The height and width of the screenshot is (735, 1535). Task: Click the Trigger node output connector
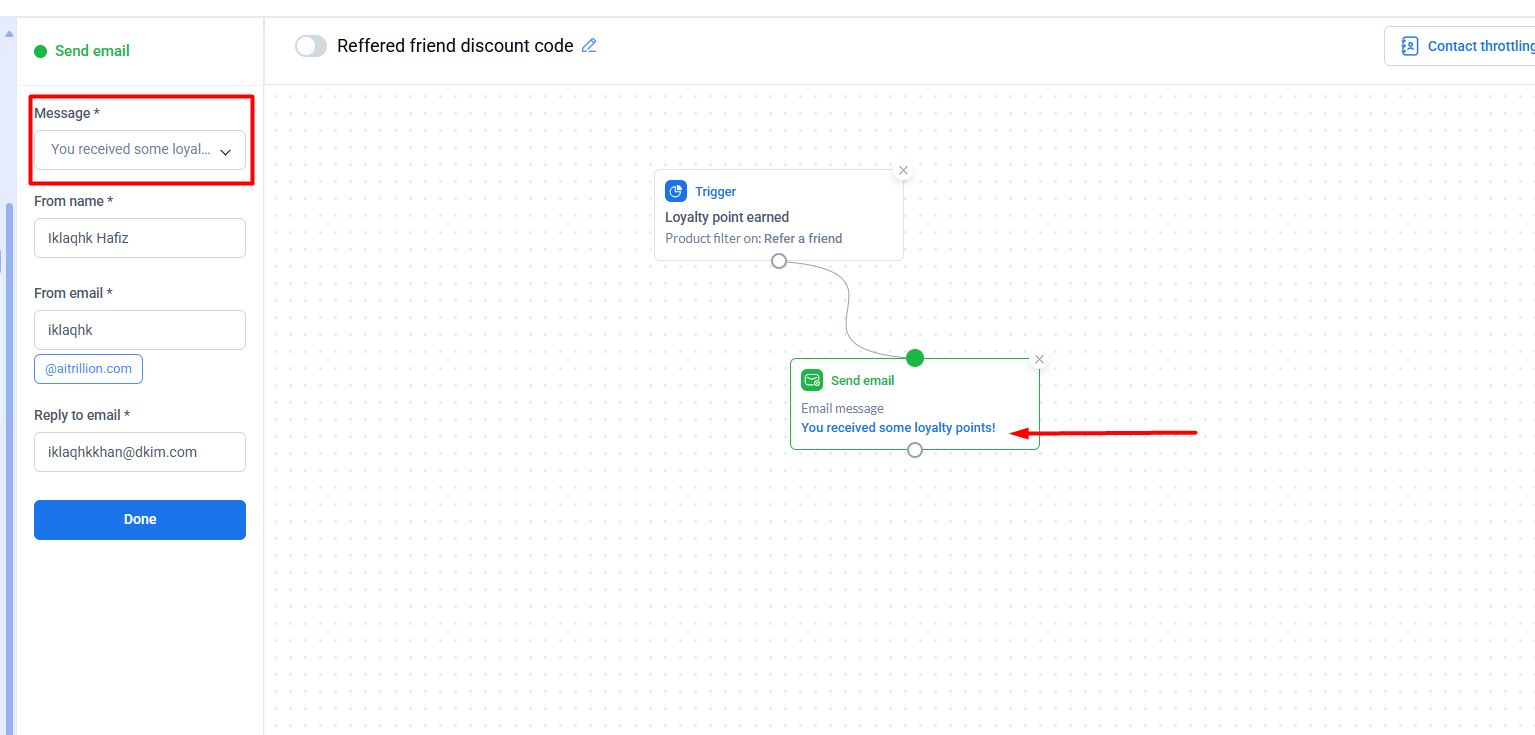[x=779, y=261]
